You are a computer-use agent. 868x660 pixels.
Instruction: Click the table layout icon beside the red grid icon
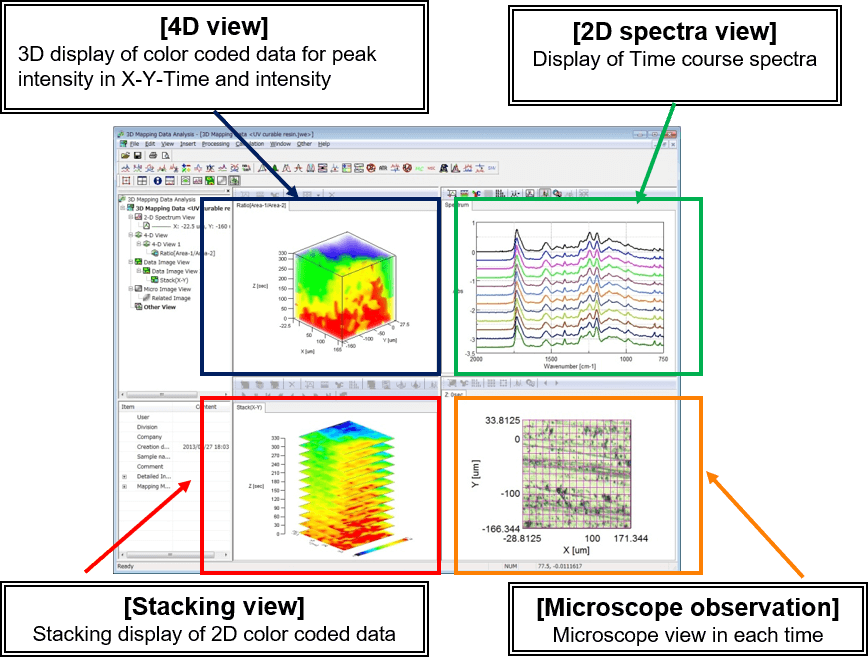click(x=142, y=181)
